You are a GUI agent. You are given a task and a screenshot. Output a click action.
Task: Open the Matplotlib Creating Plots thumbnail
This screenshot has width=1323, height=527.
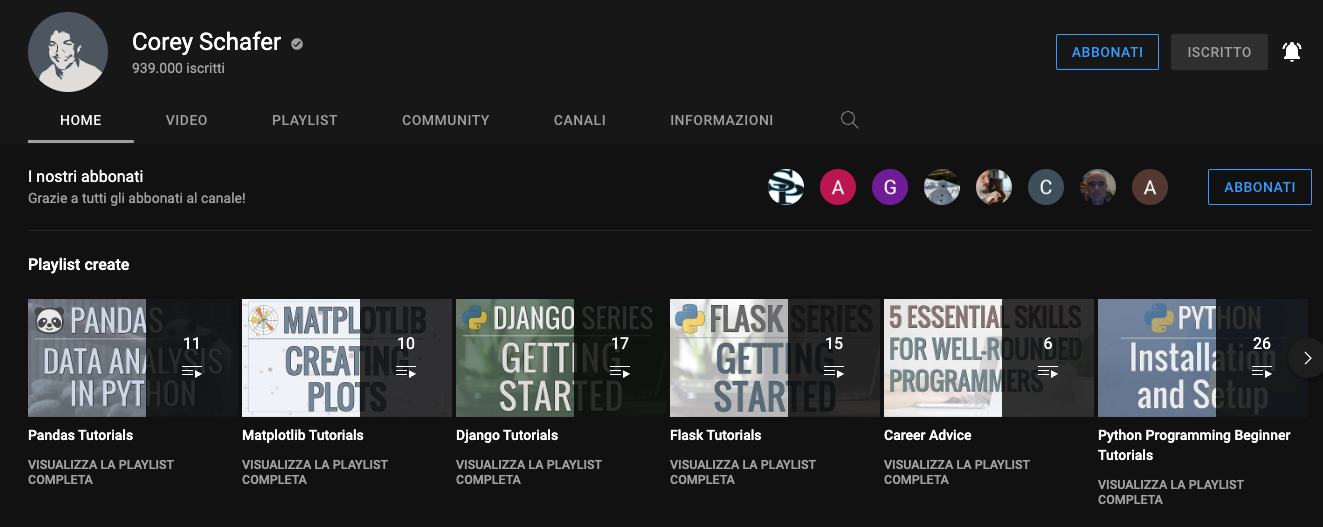coord(347,357)
